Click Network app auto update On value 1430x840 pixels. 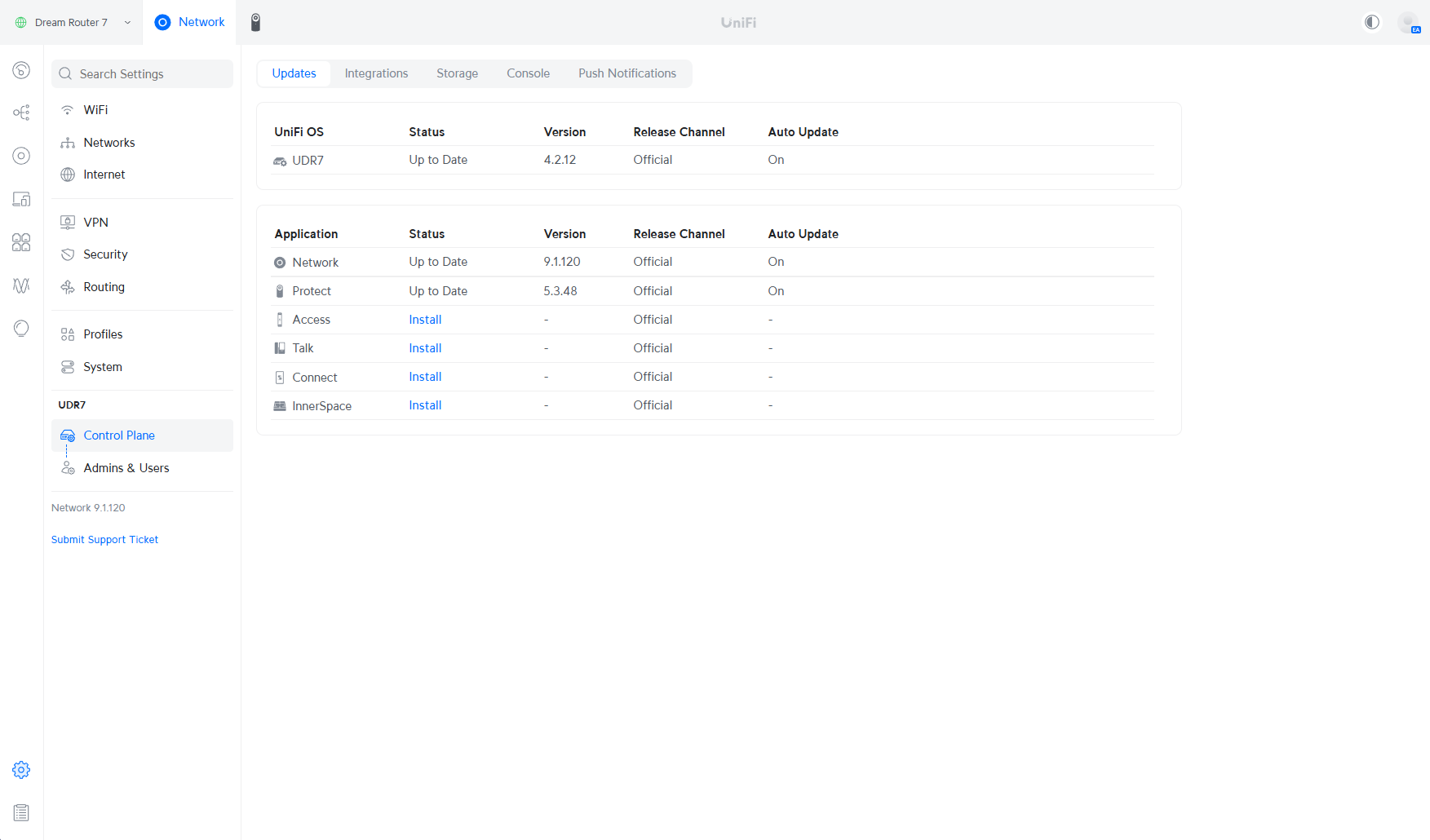click(x=776, y=262)
